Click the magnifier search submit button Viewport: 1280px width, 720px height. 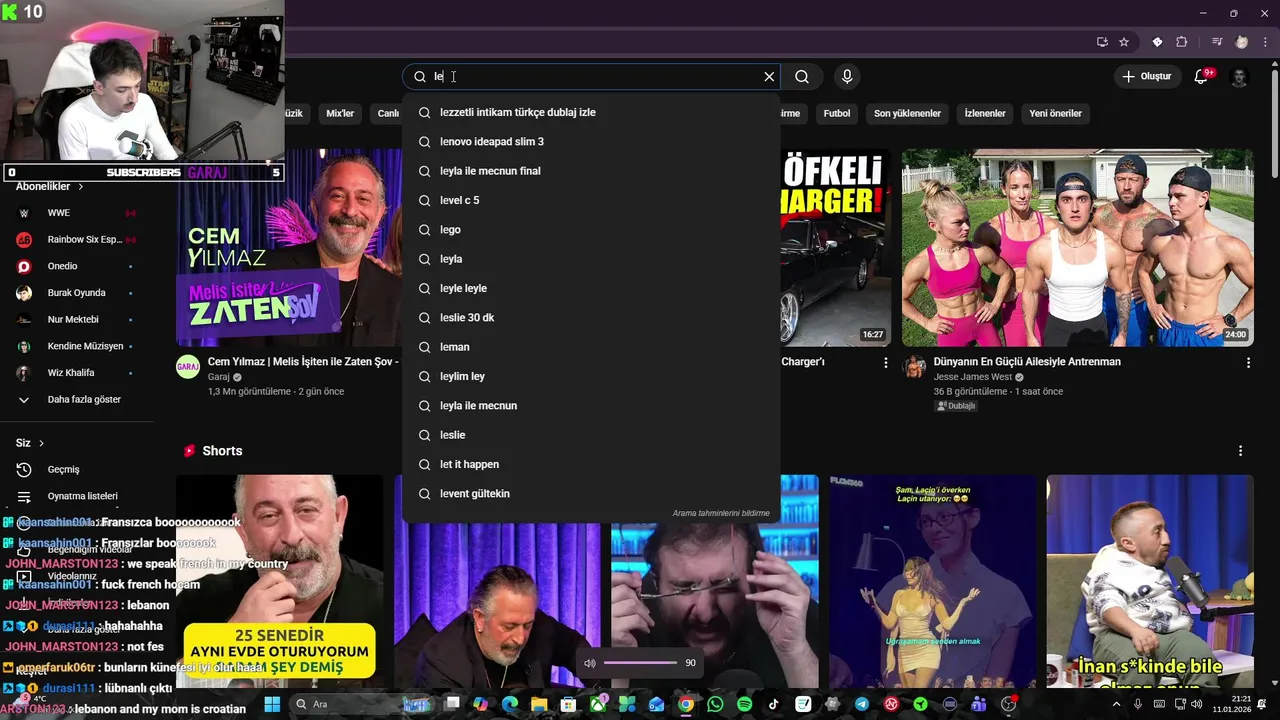[x=802, y=76]
